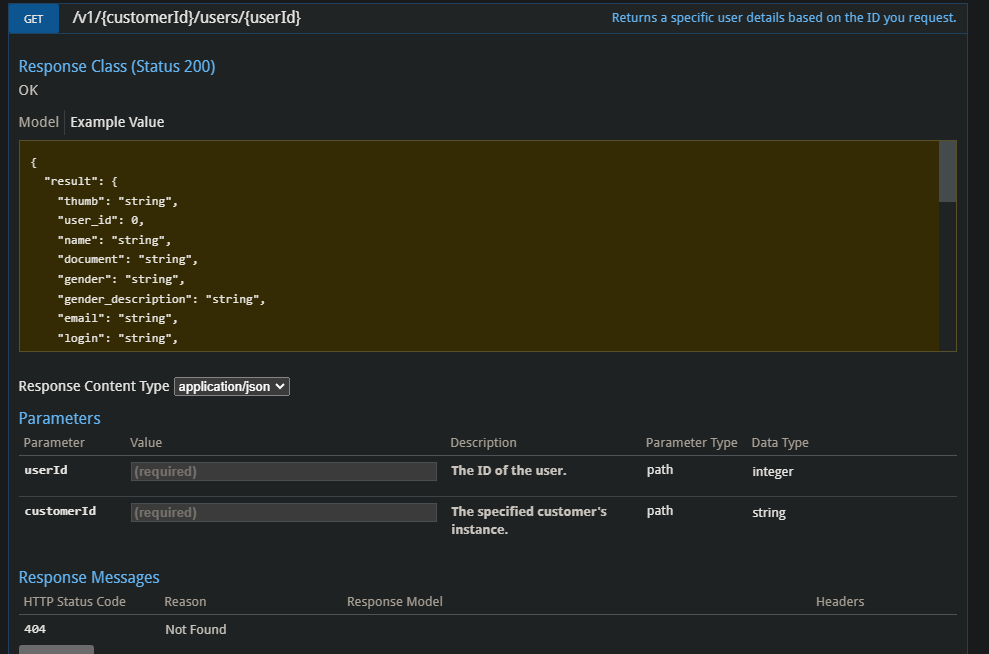Image resolution: width=989 pixels, height=654 pixels.
Task: Click the Not Found reason text
Action: click(x=196, y=629)
